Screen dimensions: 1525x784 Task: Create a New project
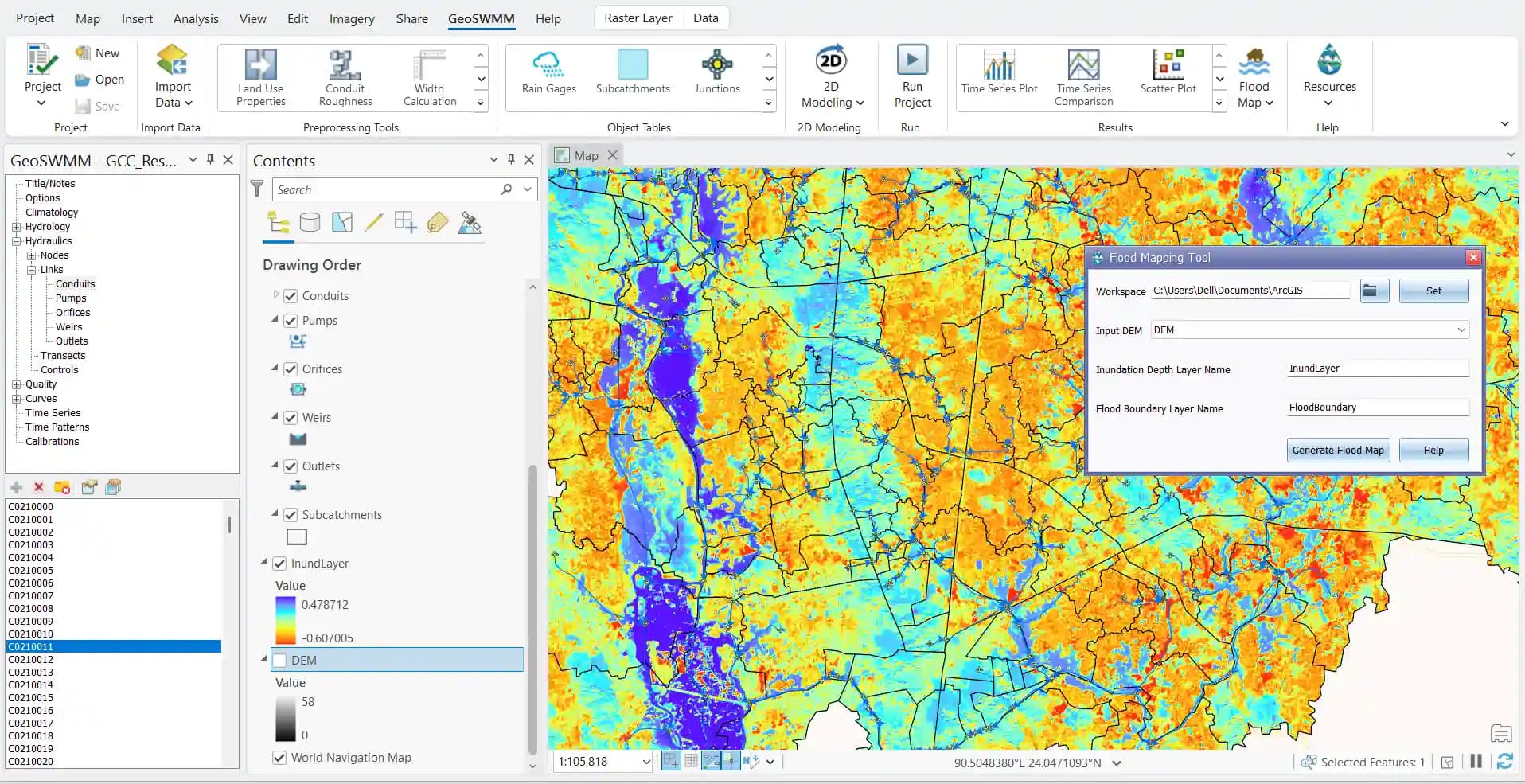click(x=97, y=53)
